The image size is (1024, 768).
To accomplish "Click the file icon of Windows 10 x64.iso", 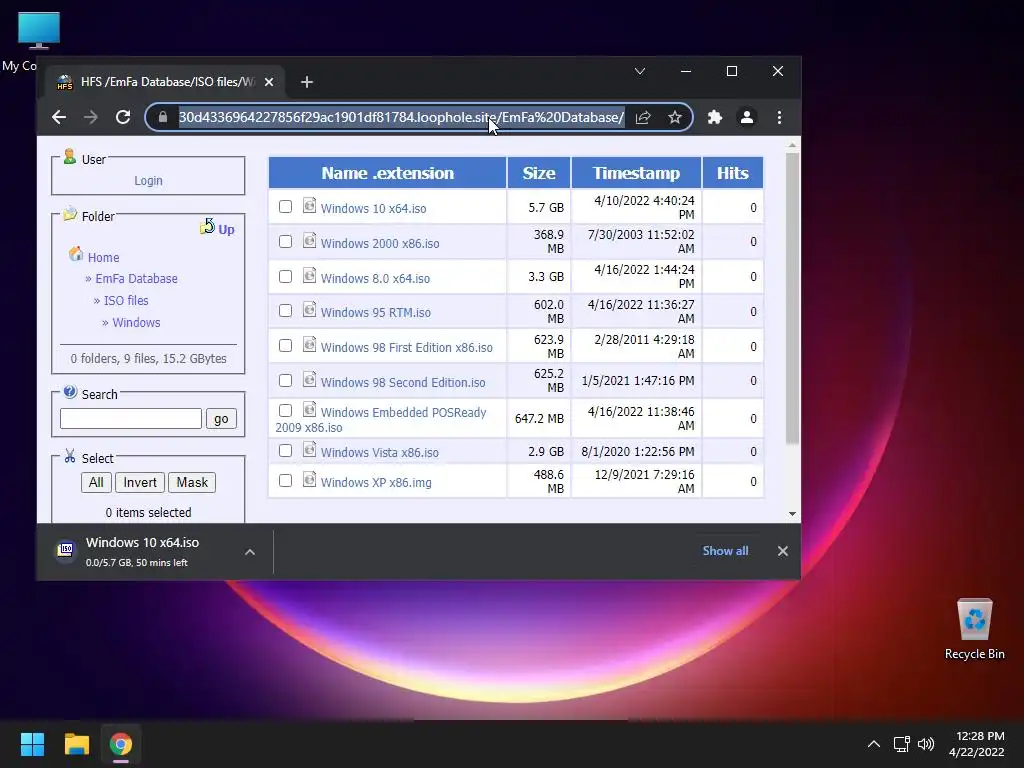I will click(310, 206).
